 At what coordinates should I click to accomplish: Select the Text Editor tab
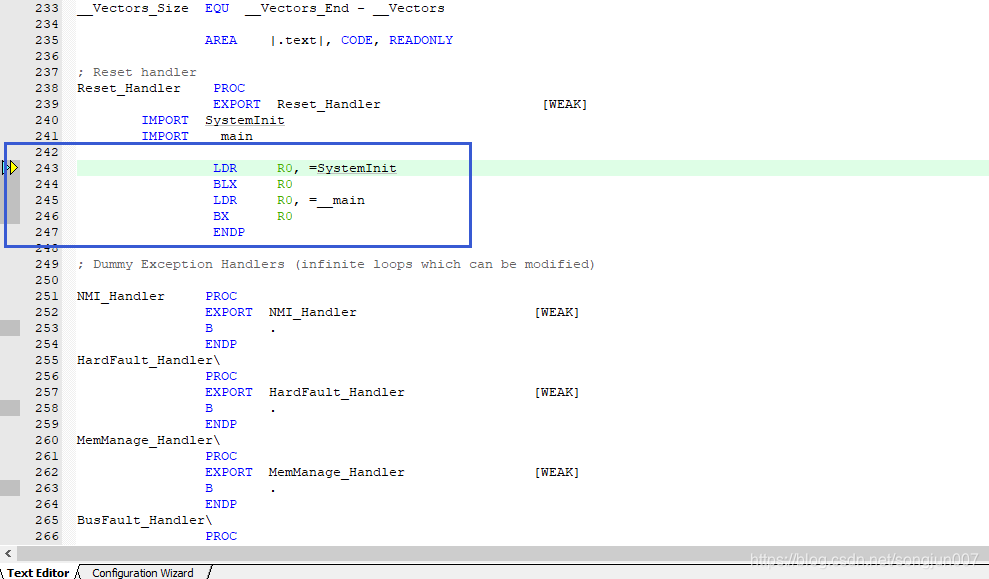[36, 572]
